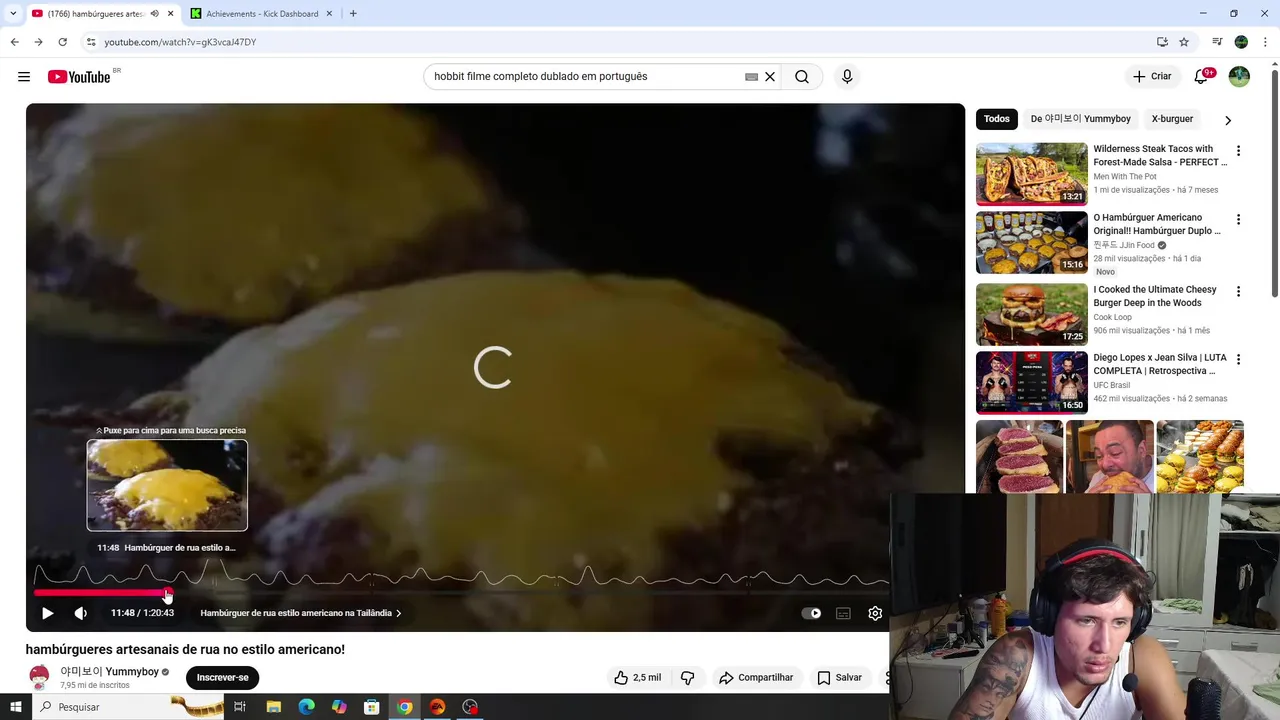Switch to Achievements - Kick Dashboard tab
The image size is (1280, 720).
pos(263,14)
